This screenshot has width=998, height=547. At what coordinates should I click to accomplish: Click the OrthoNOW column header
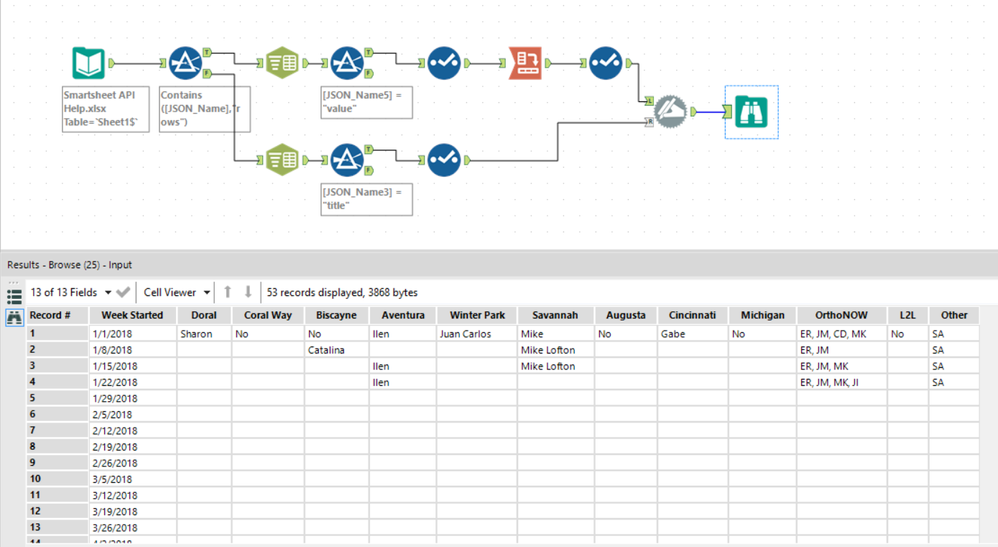pyautogui.click(x=841, y=315)
